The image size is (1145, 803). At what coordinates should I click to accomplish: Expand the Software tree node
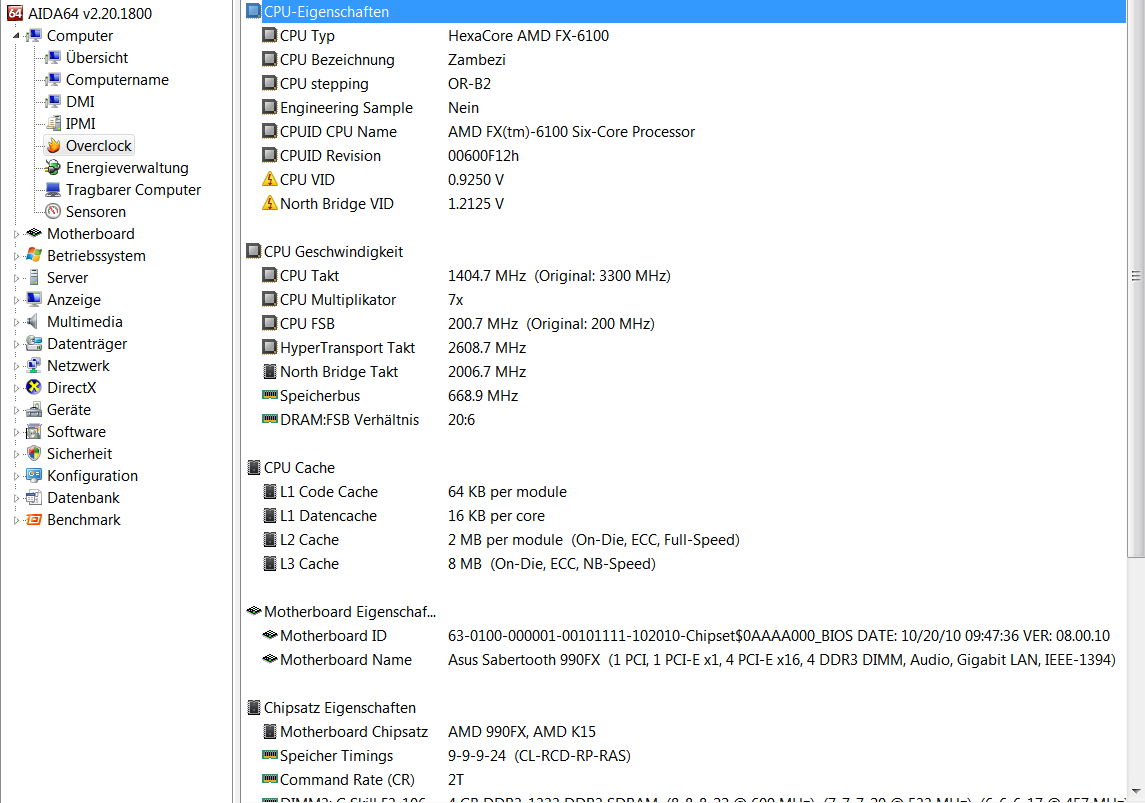tap(16, 432)
